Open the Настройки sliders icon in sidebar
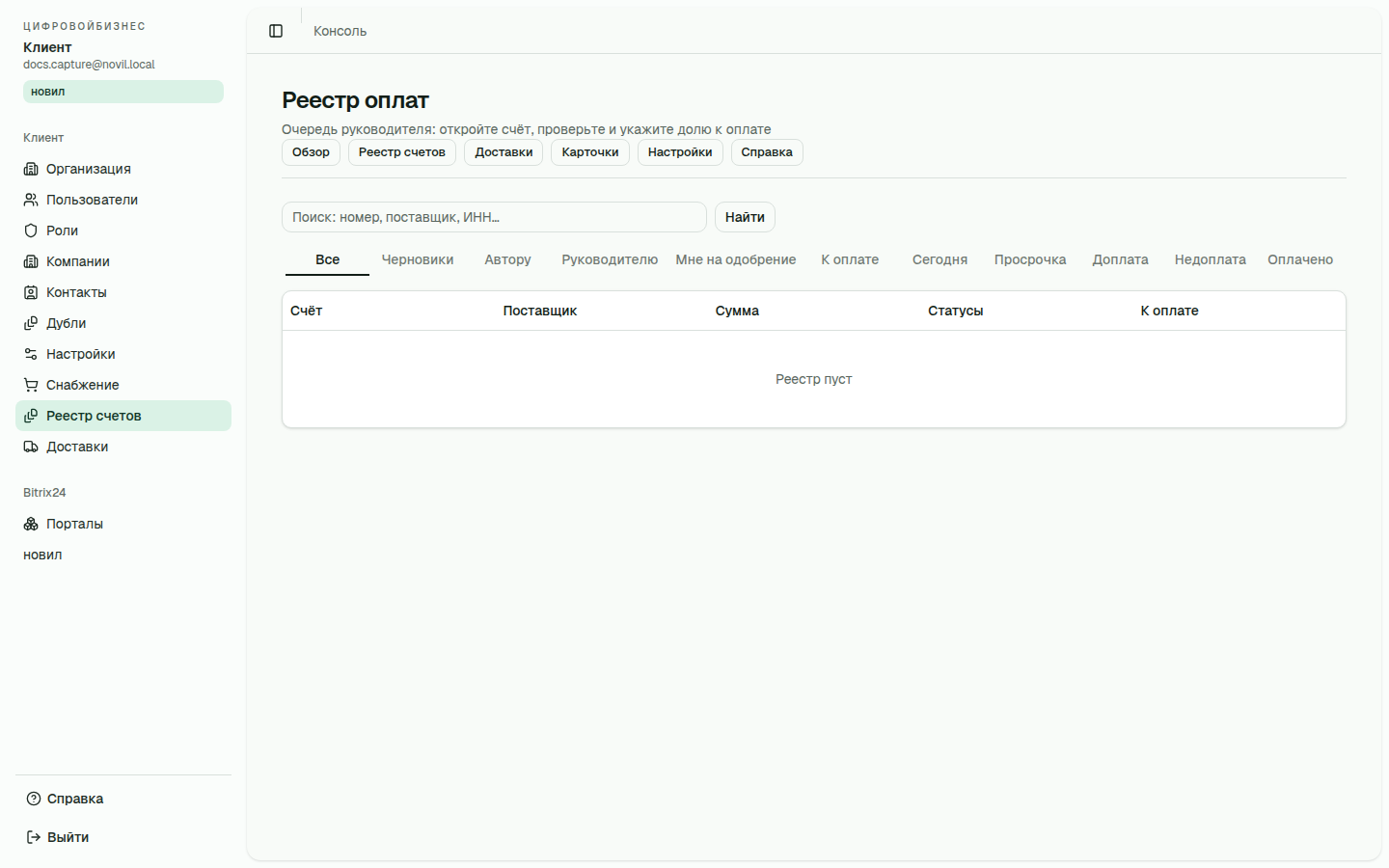Image resolution: width=1389 pixels, height=868 pixels. click(31, 354)
